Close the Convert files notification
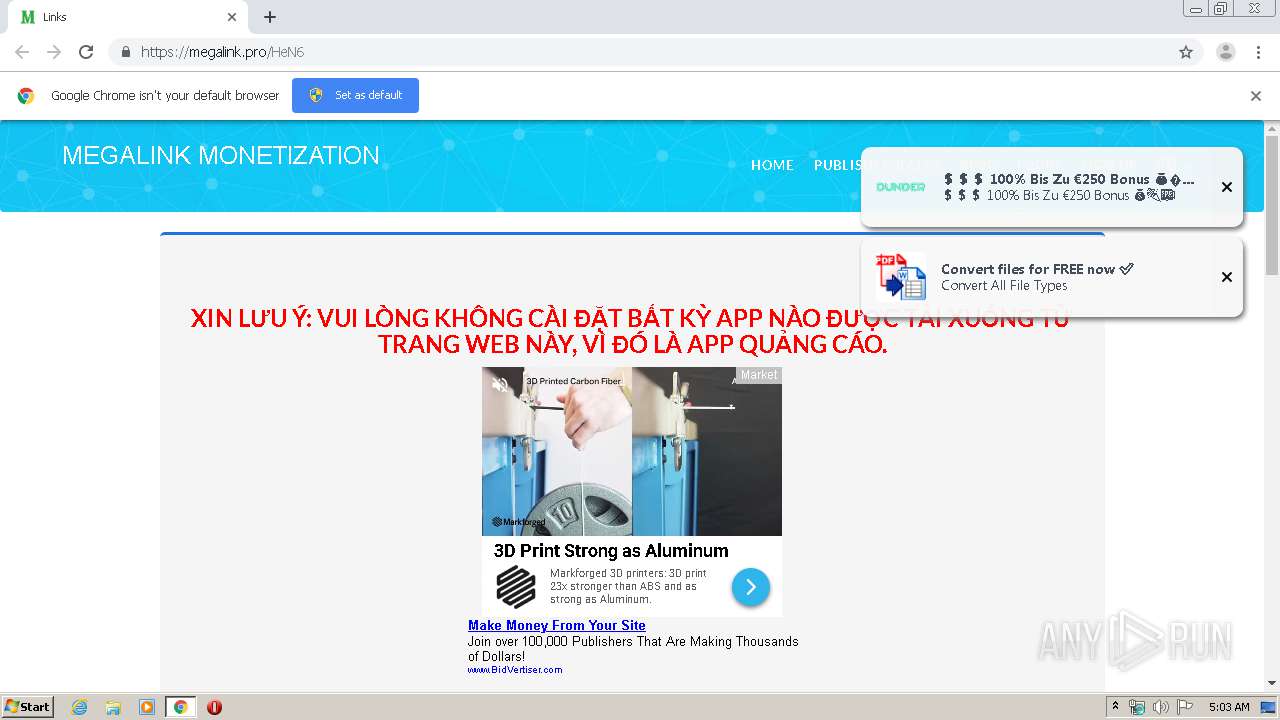The height and width of the screenshot is (720, 1280). point(1227,277)
